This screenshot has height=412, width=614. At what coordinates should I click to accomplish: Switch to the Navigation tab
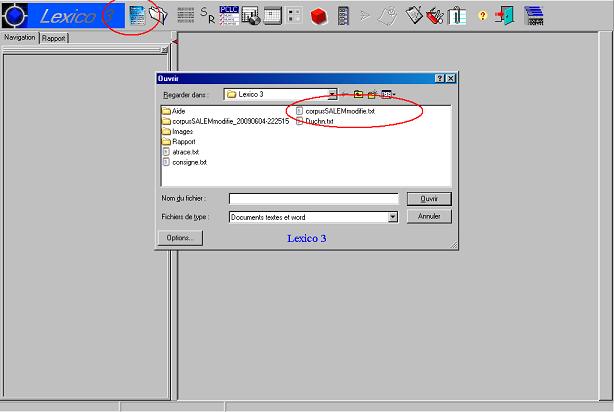tap(20, 38)
